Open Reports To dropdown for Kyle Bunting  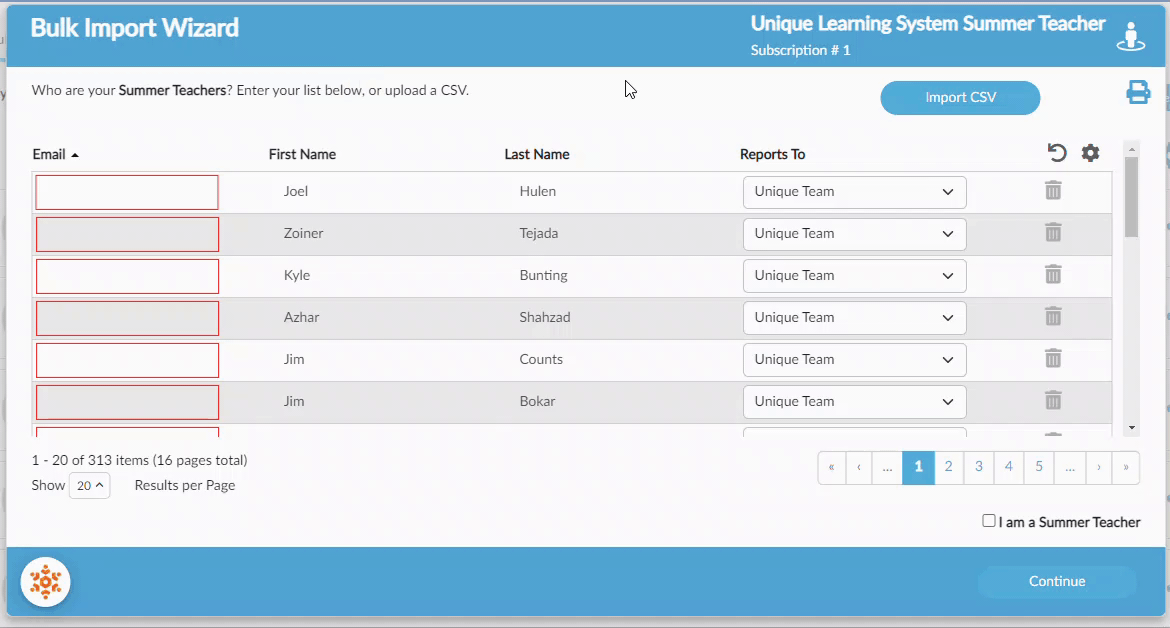coord(854,275)
